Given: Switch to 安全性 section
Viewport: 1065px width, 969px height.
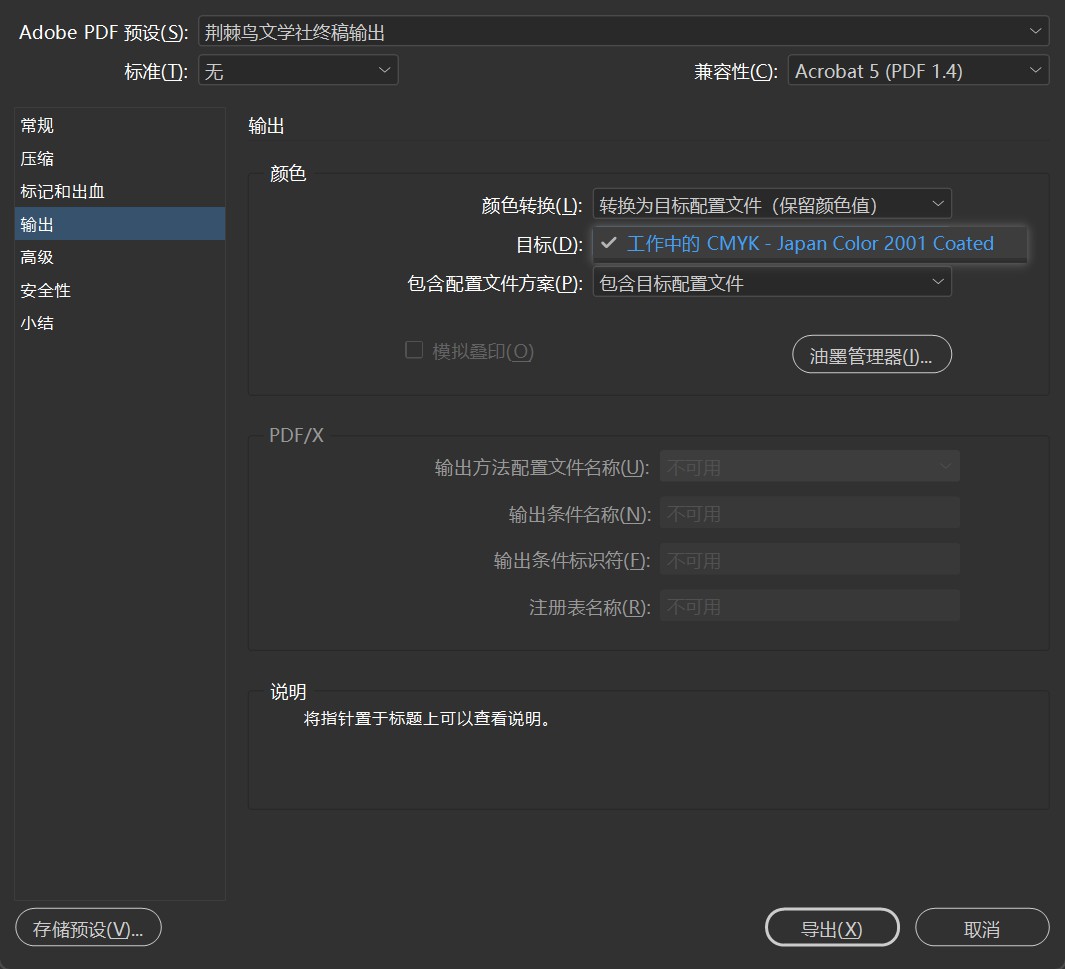Looking at the screenshot, I should point(46,291).
